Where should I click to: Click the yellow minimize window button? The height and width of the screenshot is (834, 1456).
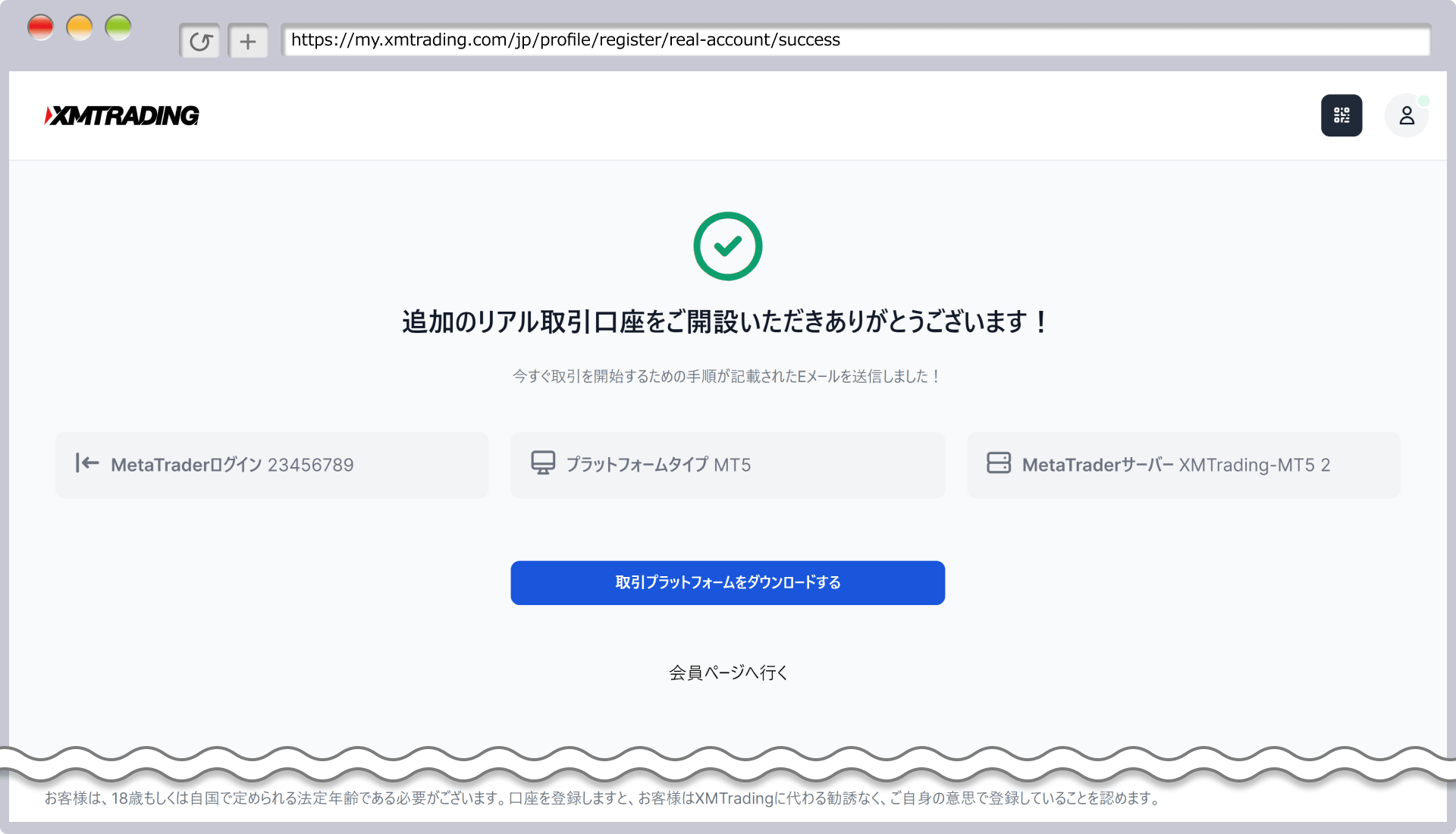pos(79,28)
